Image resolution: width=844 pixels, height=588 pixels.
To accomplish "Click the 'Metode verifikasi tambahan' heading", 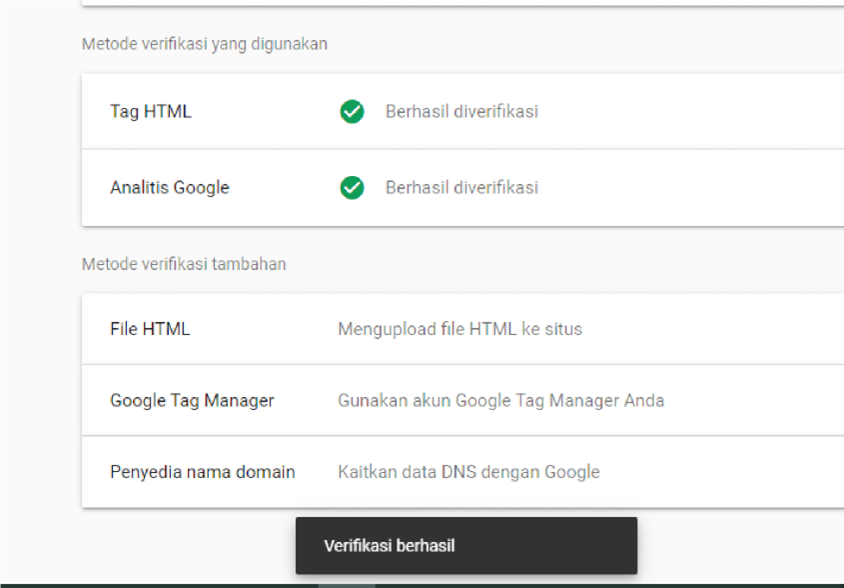I will tap(184, 264).
